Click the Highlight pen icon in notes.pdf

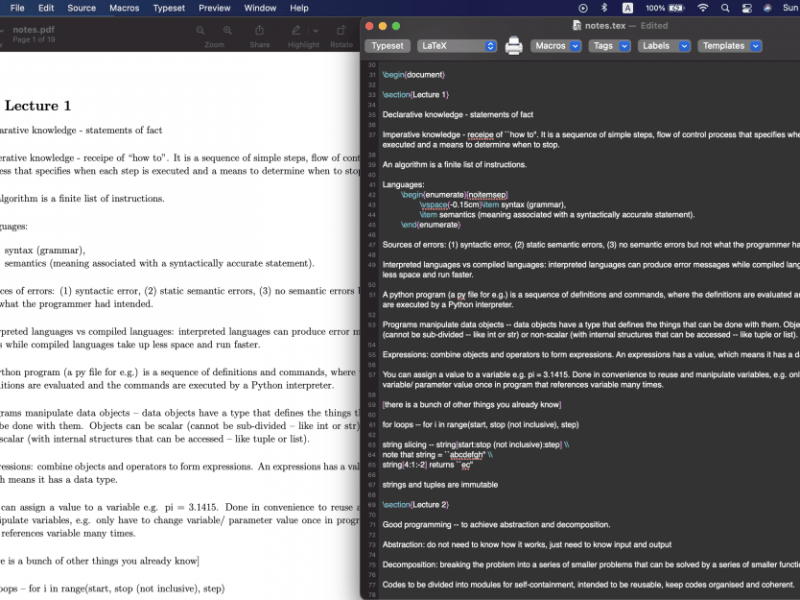pos(296,31)
